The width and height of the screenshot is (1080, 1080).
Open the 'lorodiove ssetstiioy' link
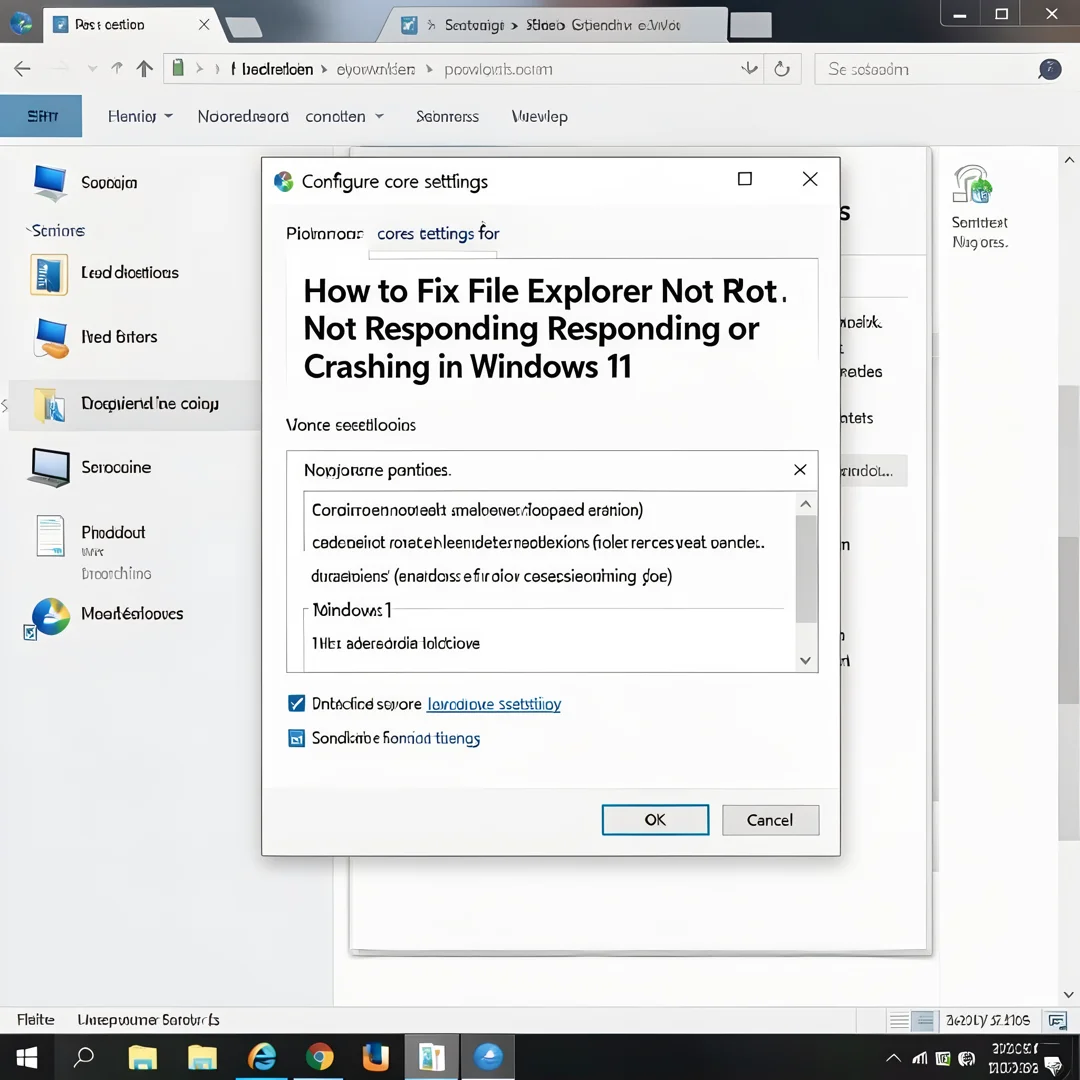coord(494,704)
